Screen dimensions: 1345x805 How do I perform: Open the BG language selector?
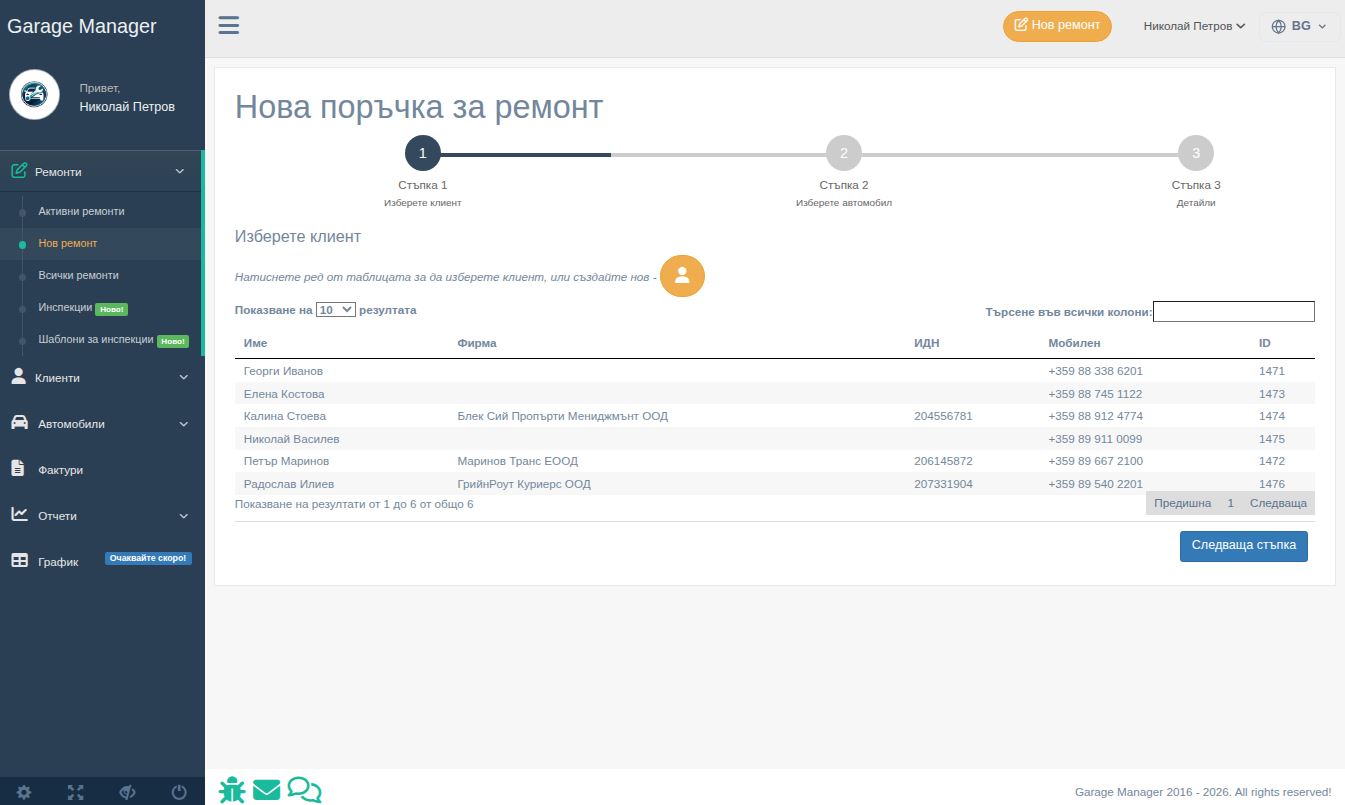(1299, 27)
